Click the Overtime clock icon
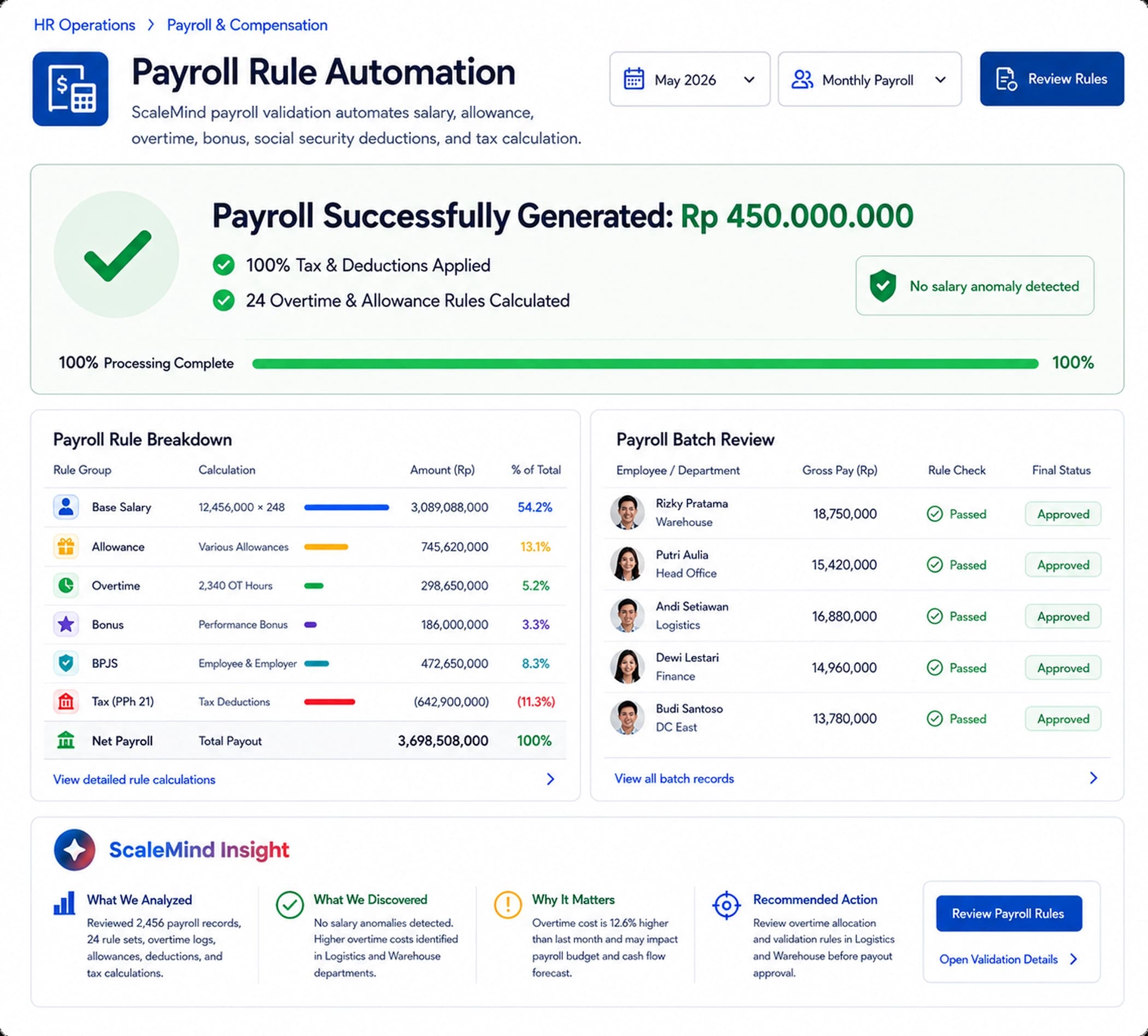Screen dimensions: 1148x1036 [66, 585]
